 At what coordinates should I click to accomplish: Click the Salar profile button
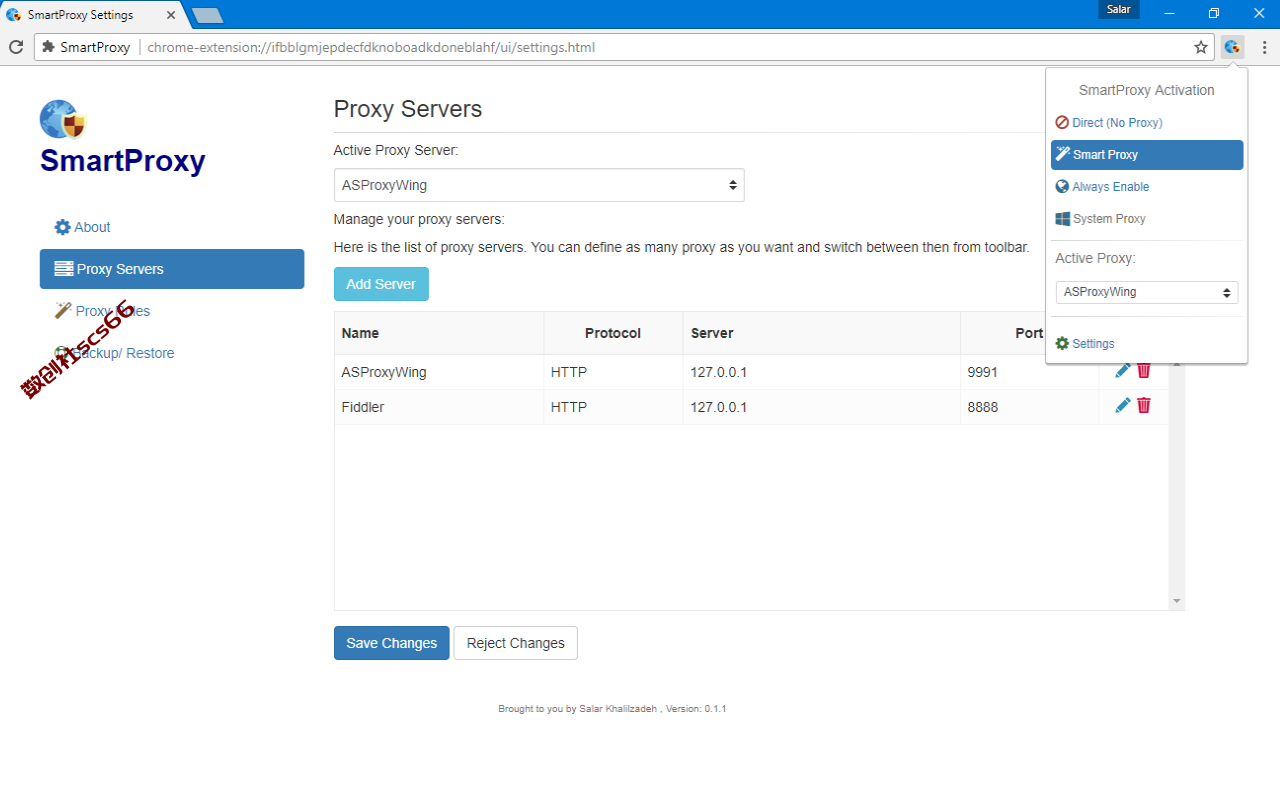point(1118,10)
